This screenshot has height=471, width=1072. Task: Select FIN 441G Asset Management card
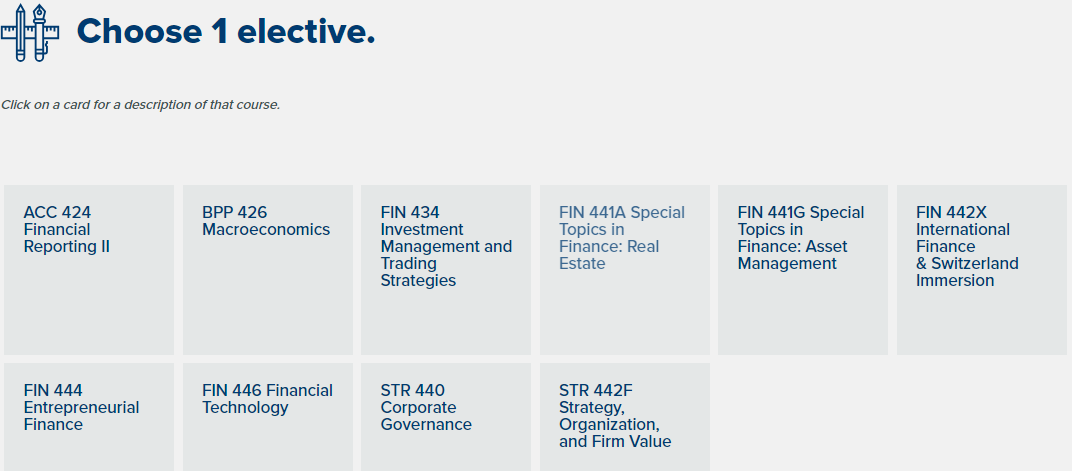pos(803,270)
